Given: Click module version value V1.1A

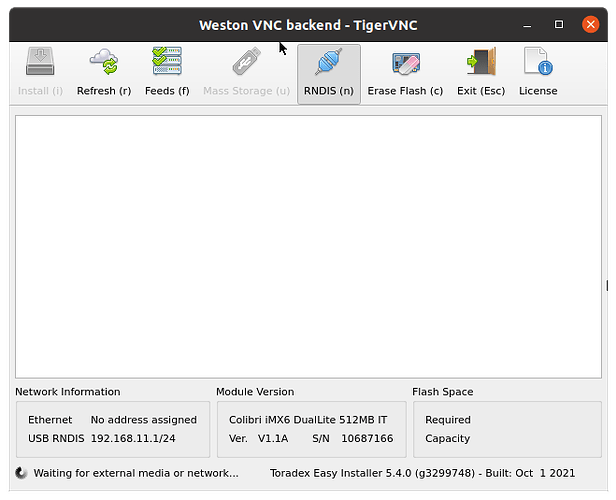Looking at the screenshot, I should pos(273,438).
